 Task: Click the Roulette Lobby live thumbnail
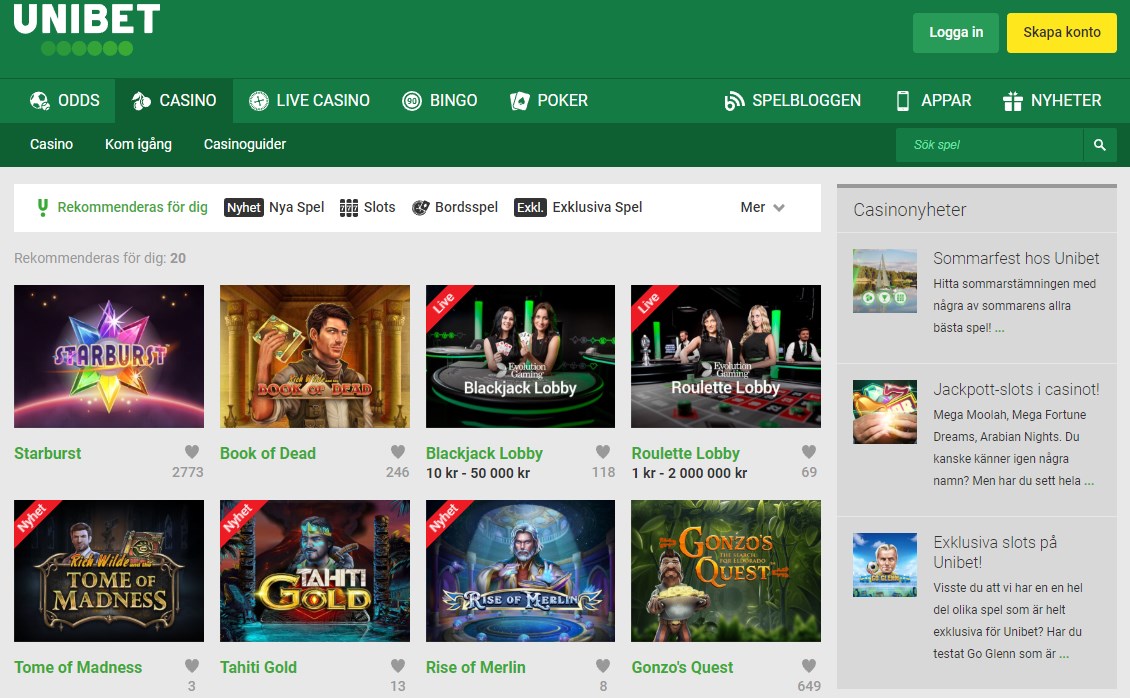click(726, 356)
